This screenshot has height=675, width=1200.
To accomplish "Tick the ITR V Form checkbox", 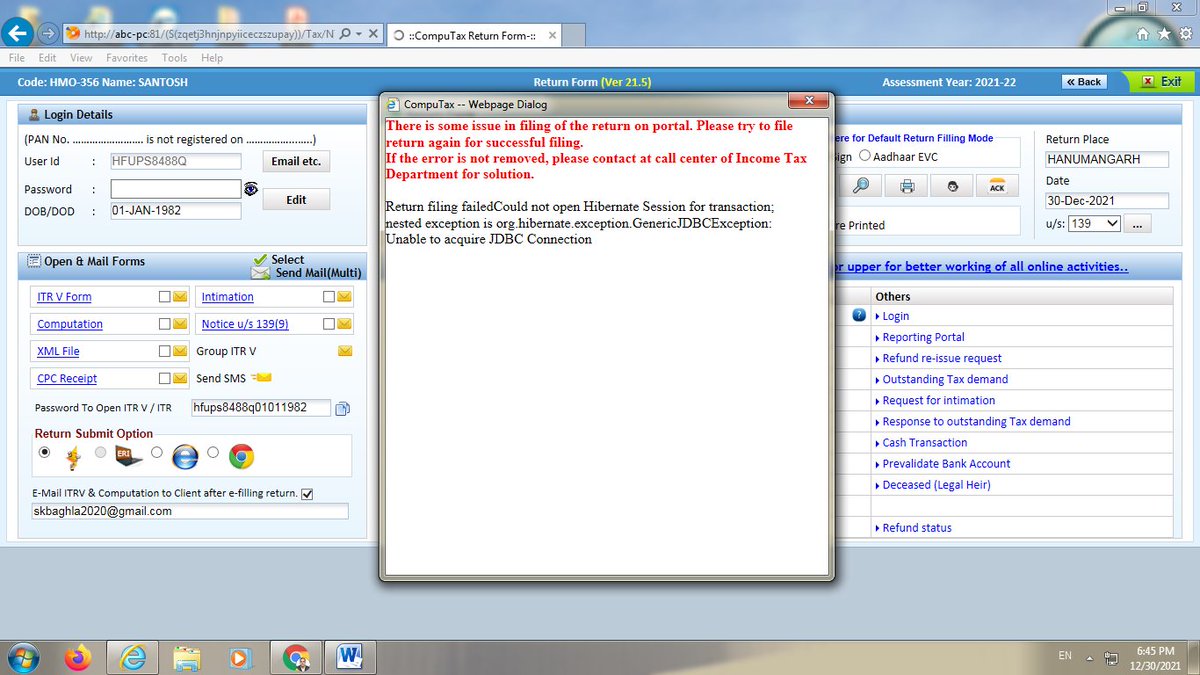I will click(x=165, y=297).
